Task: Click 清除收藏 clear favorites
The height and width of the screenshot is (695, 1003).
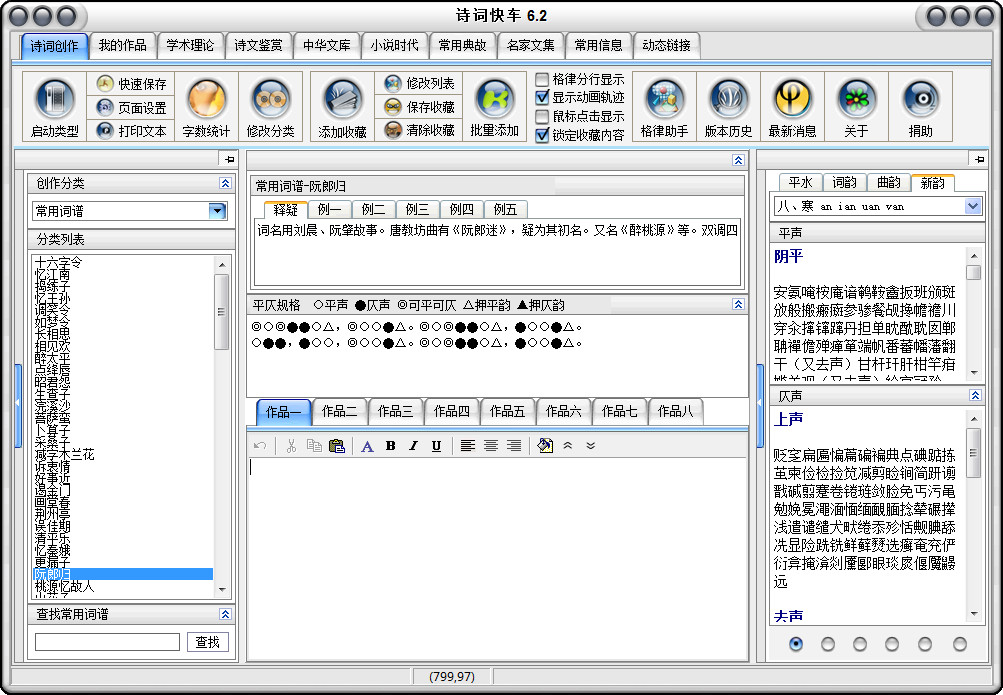Action: point(419,130)
